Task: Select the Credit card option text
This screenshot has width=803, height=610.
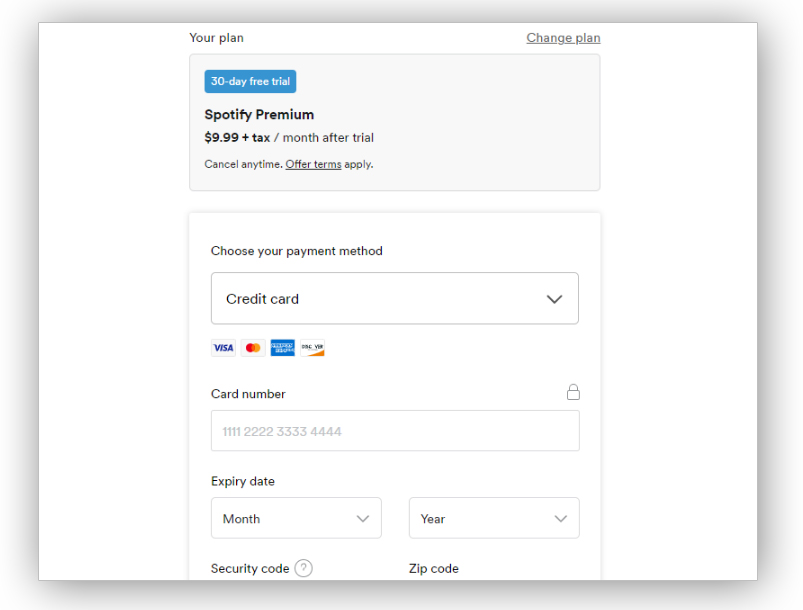Action: (261, 298)
